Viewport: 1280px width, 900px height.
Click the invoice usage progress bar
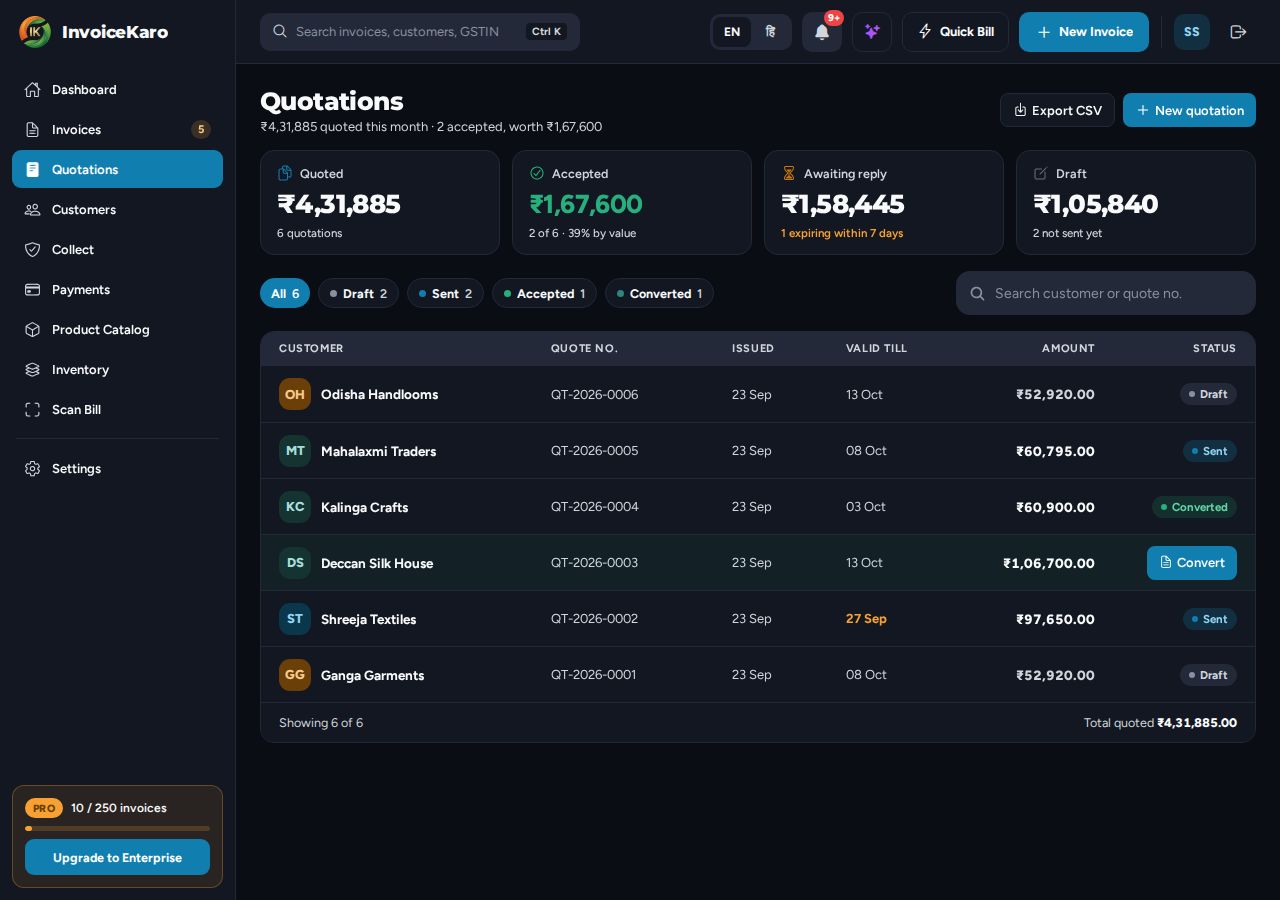click(117, 828)
